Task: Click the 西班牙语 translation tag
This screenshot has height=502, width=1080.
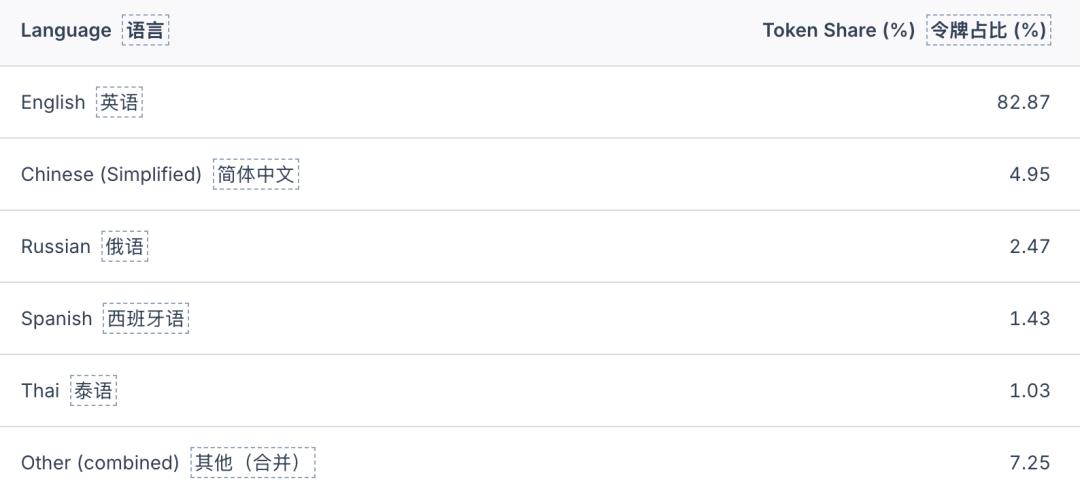Action: point(146,318)
